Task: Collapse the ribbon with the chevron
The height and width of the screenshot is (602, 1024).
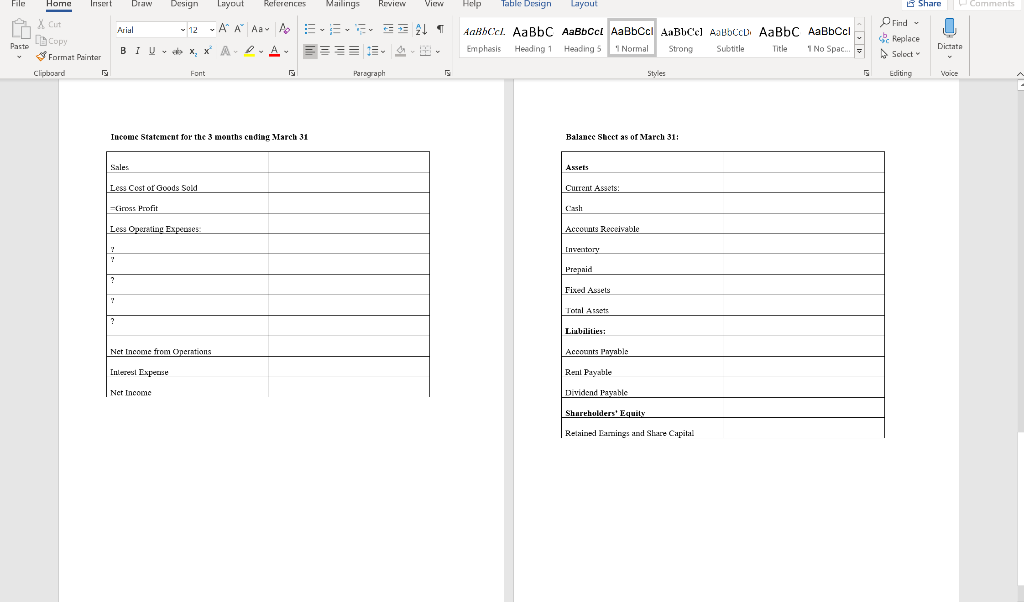Action: [x=1019, y=74]
